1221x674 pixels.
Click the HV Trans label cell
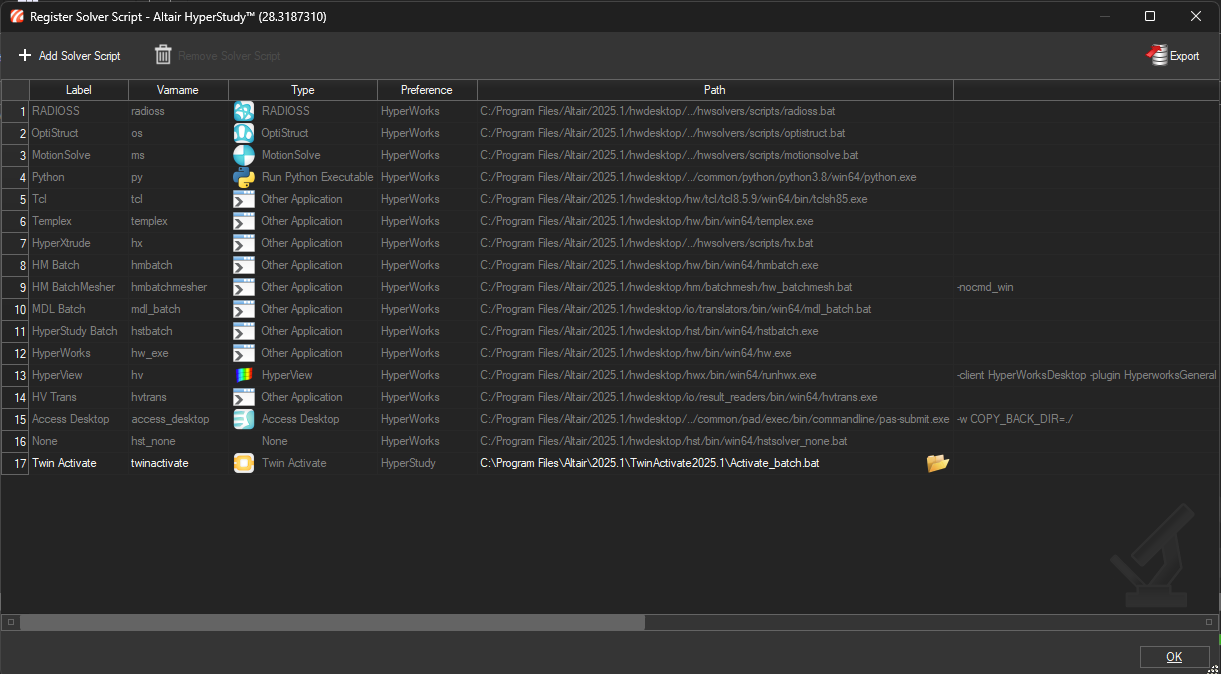[79, 397]
